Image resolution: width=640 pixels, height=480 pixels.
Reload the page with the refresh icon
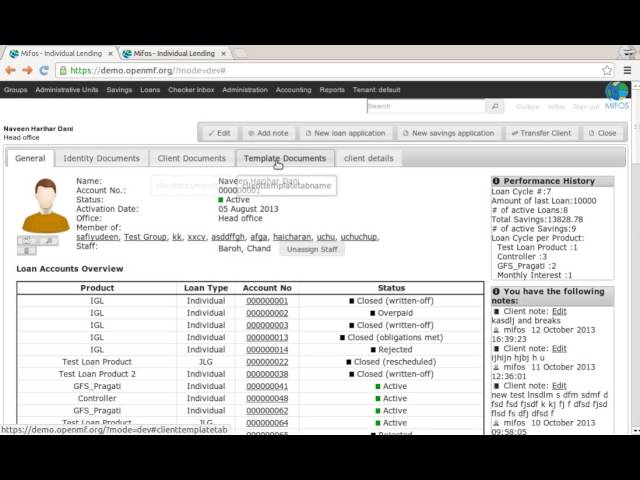coord(44,70)
